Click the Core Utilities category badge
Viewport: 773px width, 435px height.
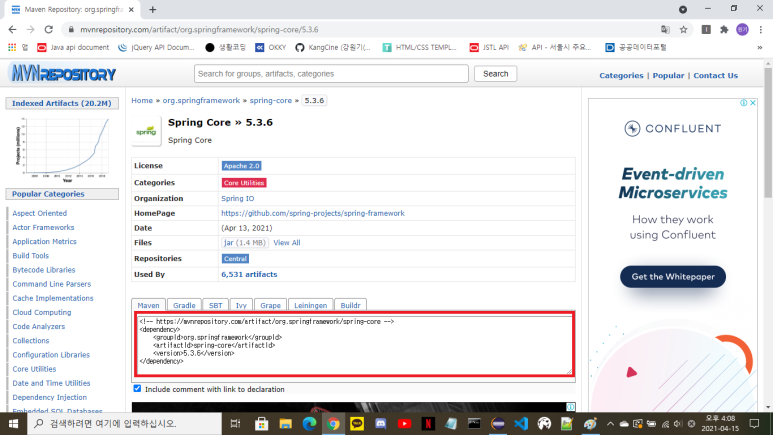(x=244, y=183)
